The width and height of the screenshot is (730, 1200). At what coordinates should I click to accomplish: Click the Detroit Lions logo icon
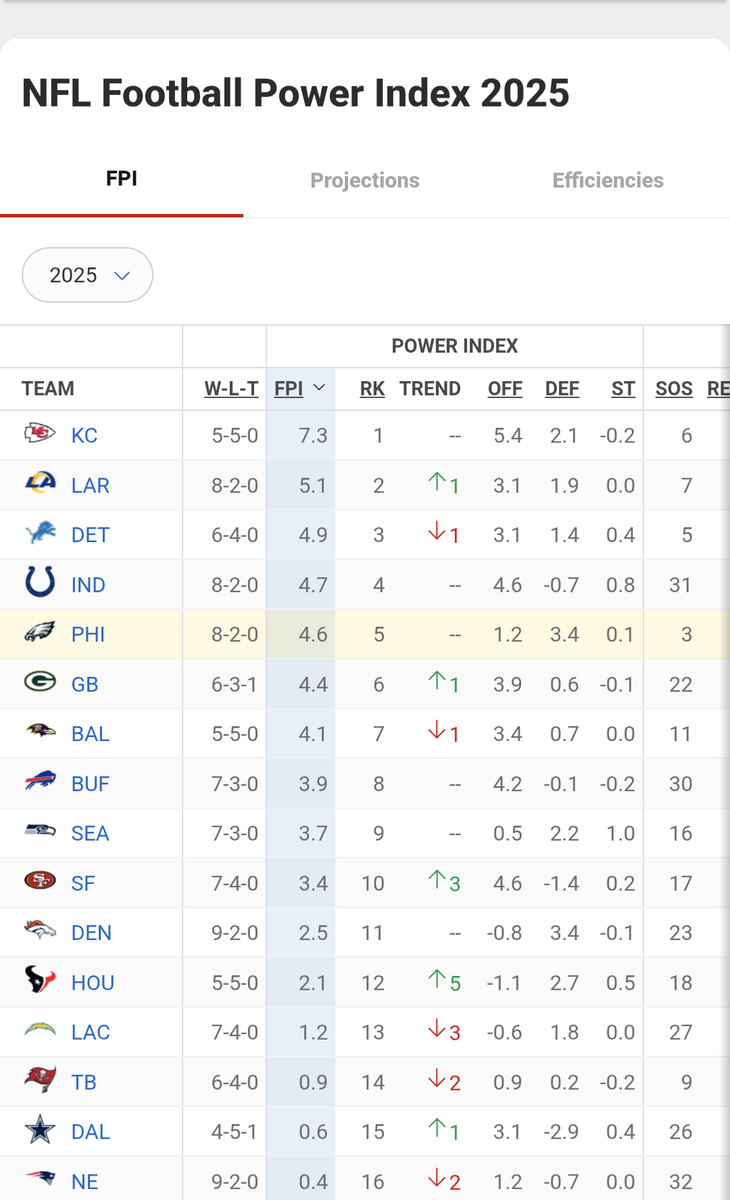pyautogui.click(x=40, y=535)
